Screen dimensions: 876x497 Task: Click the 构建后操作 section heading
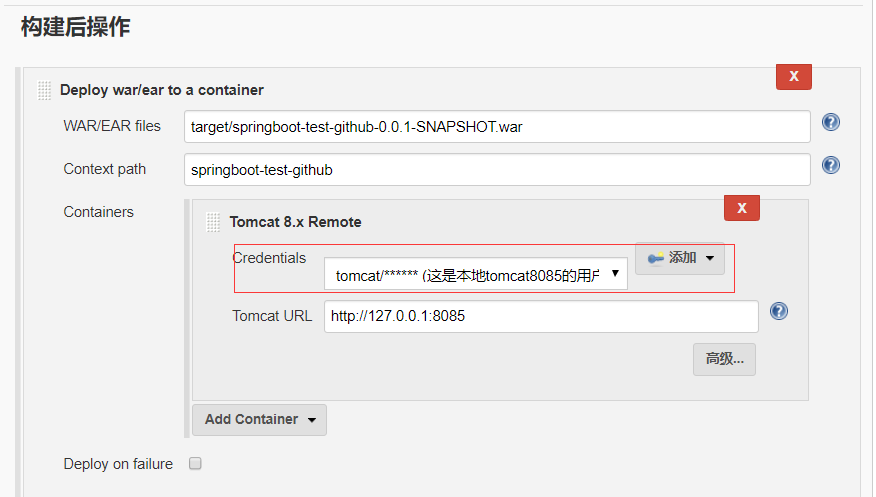[75, 27]
